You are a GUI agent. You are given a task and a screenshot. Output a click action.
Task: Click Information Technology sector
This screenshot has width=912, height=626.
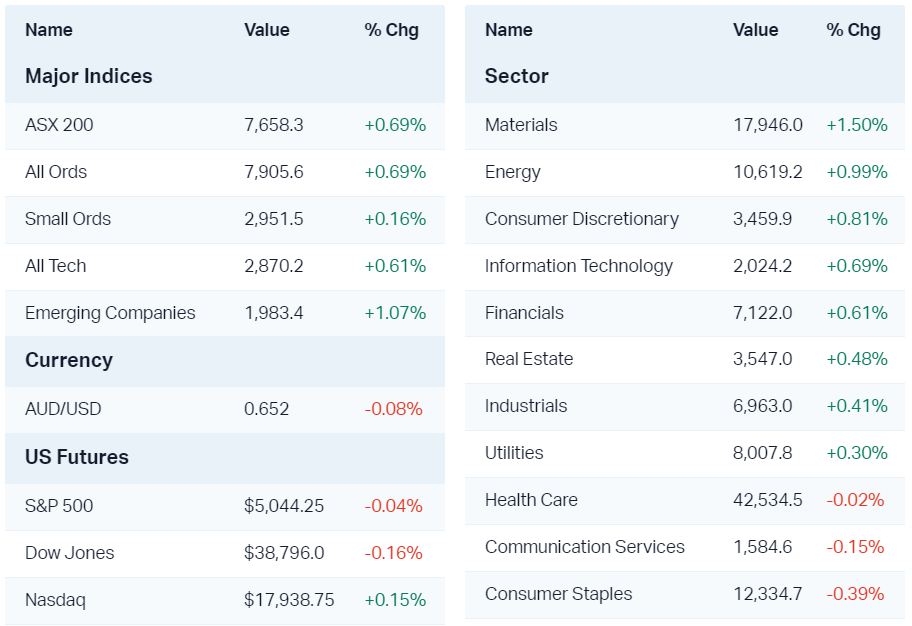(579, 266)
